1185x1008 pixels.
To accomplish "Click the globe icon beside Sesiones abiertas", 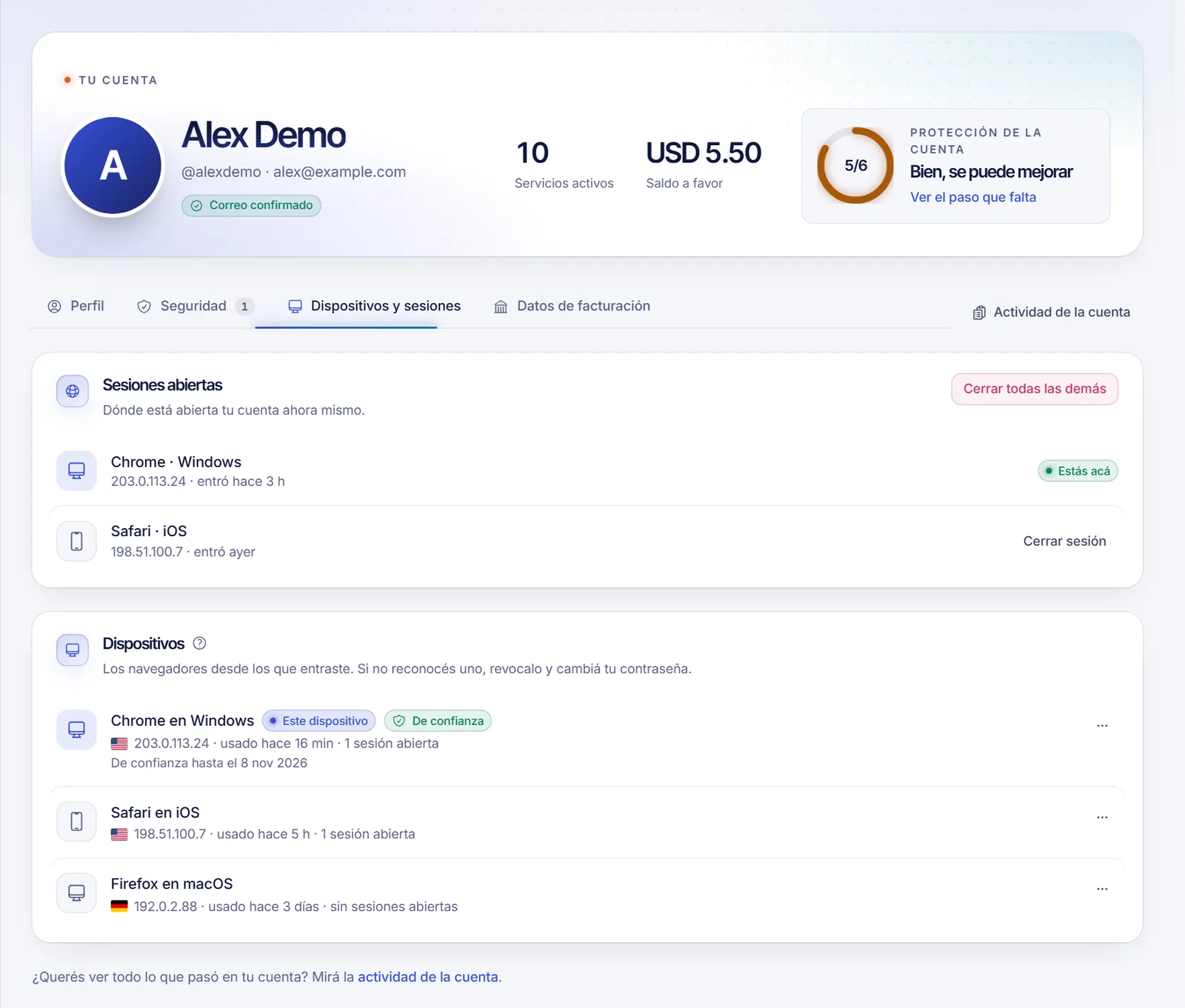I will pyautogui.click(x=73, y=391).
